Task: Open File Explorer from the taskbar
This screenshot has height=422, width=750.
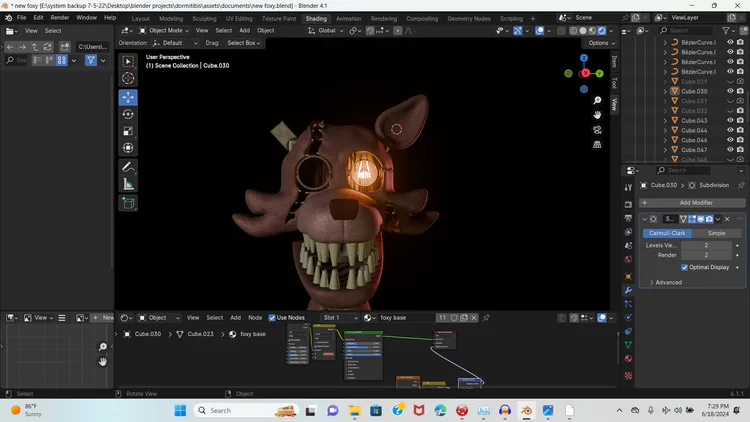Action: tap(354, 411)
